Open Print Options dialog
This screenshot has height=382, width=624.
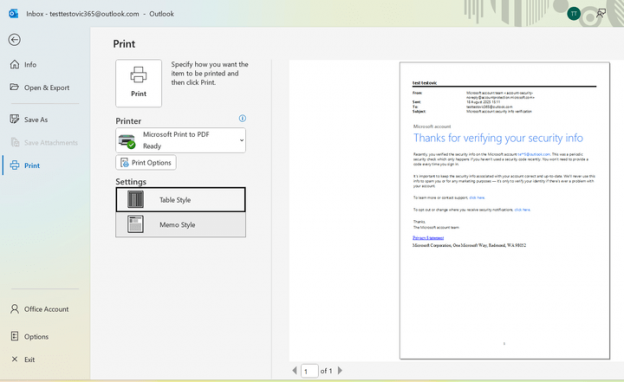coord(146,162)
